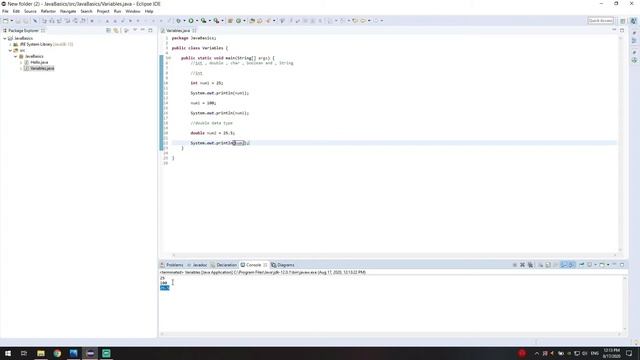
Task: Click the Display Selected Console icon
Action: [589, 265]
